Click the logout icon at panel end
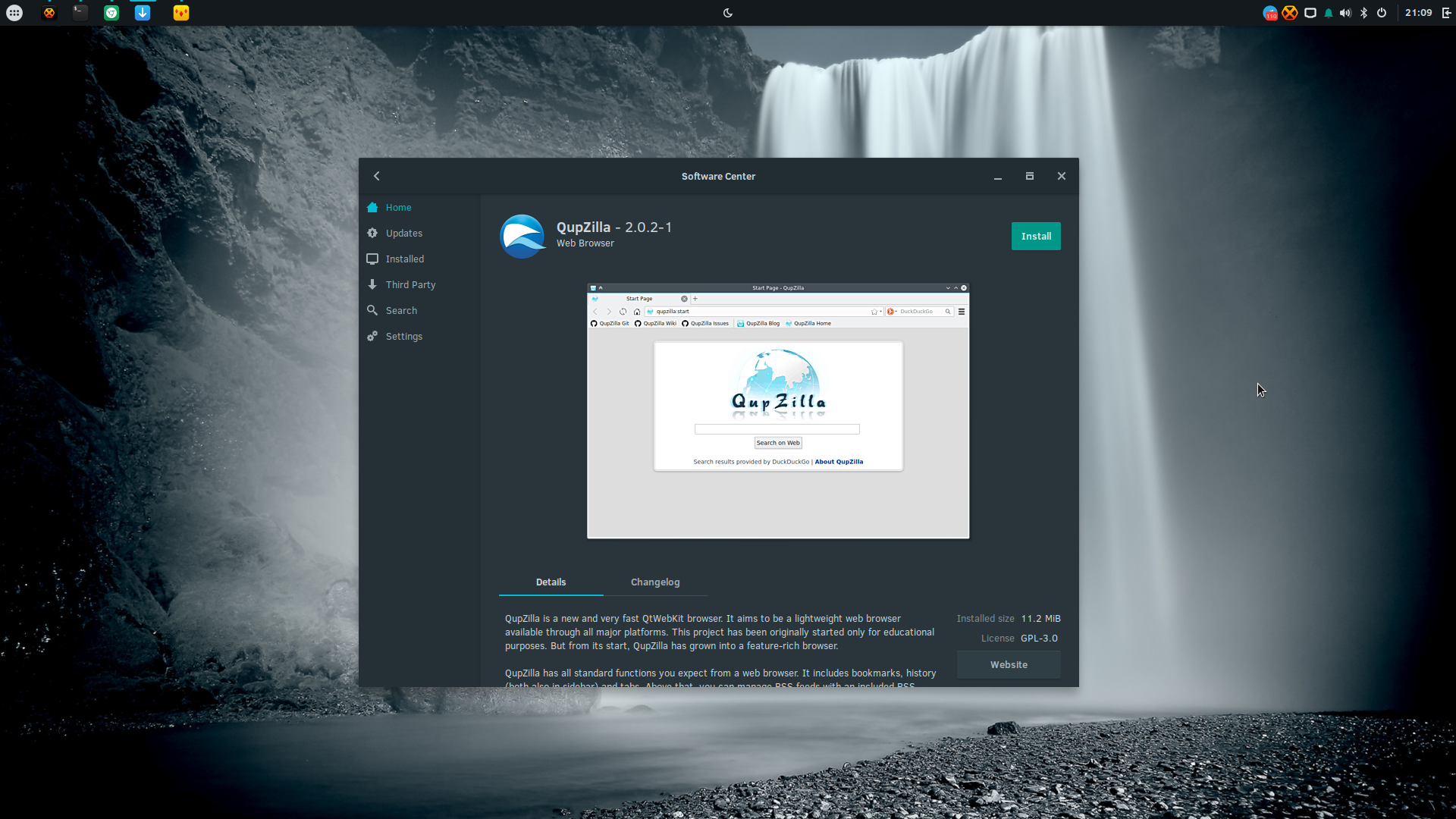 pyautogui.click(x=1446, y=13)
